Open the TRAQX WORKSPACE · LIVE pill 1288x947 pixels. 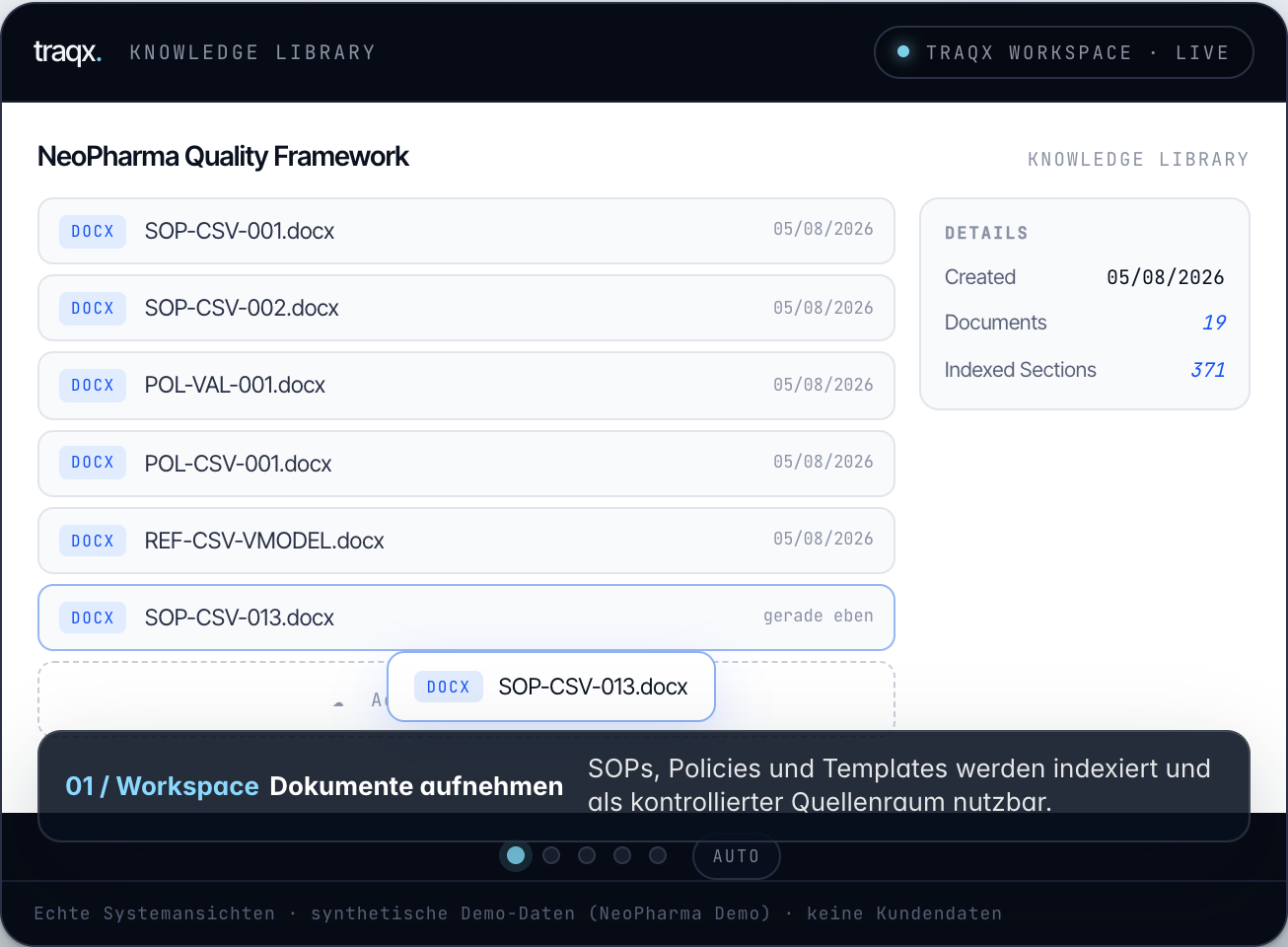coord(1064,52)
